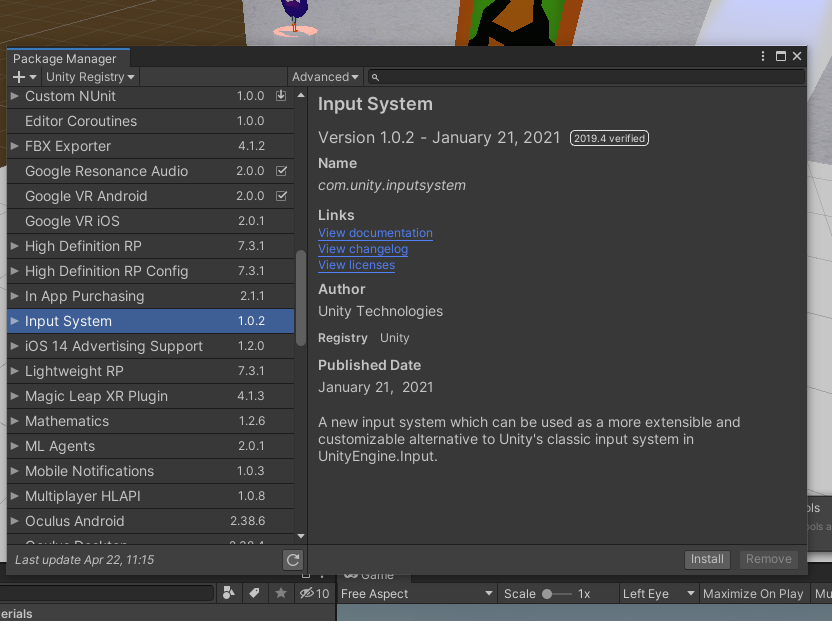Image resolution: width=832 pixels, height=621 pixels.
Task: Select the Package Manager tab
Action: tap(65, 58)
